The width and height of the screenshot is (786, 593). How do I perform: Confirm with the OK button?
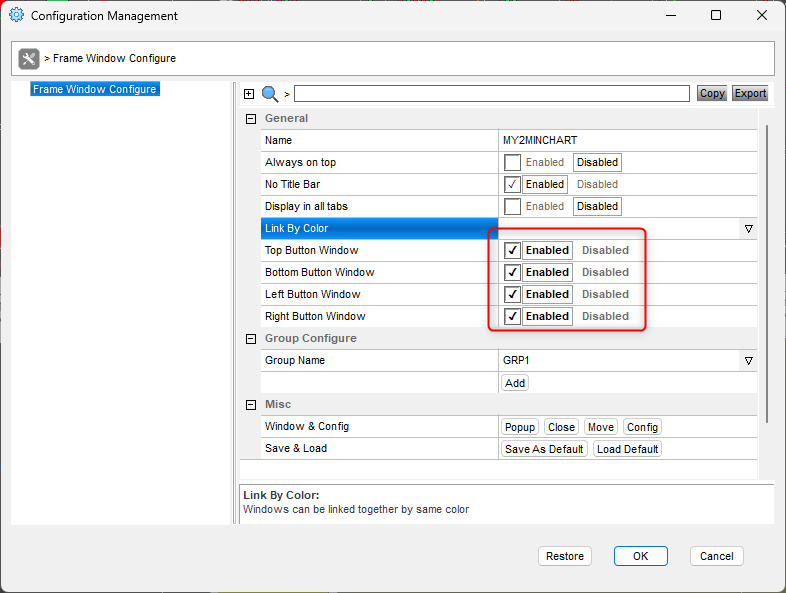coord(641,556)
